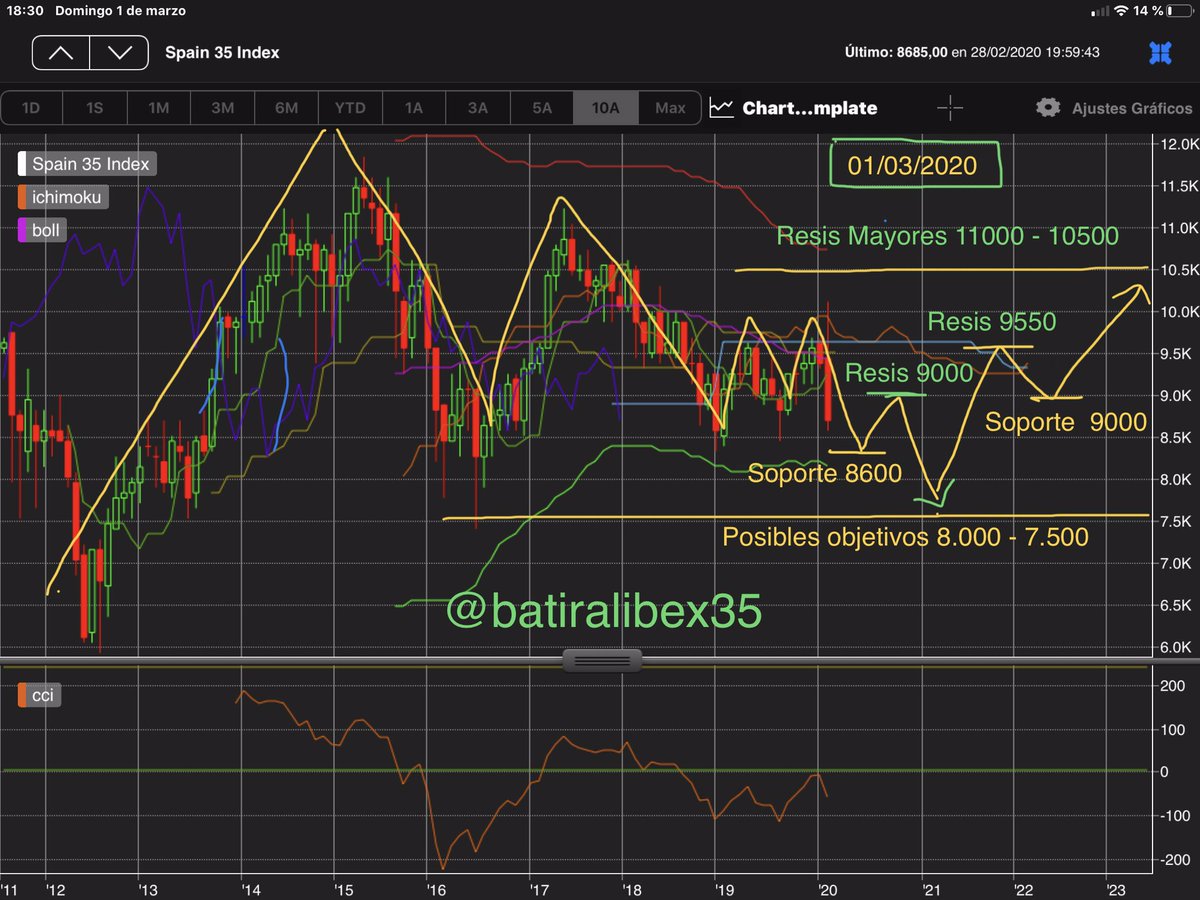
Task: Select the YTD time range
Action: pyautogui.click(x=350, y=108)
